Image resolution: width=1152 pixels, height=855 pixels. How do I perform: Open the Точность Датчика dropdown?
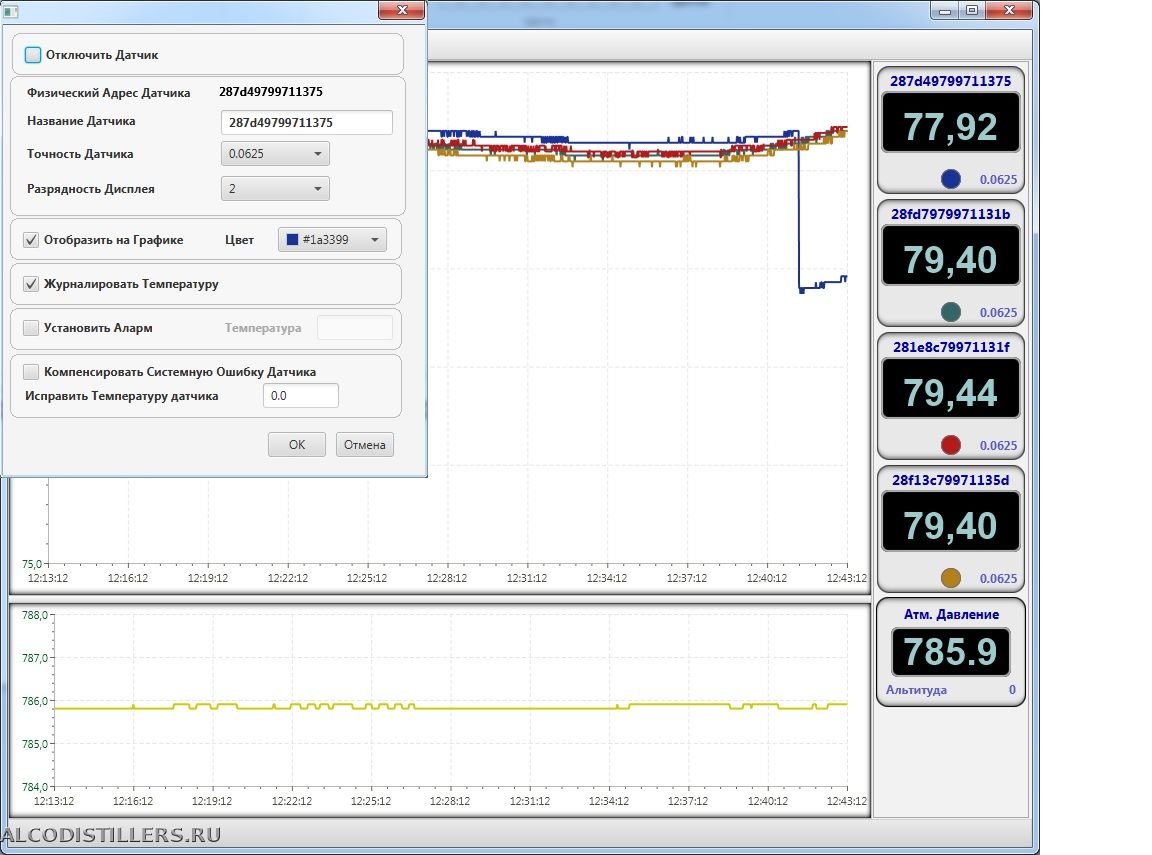[274, 154]
